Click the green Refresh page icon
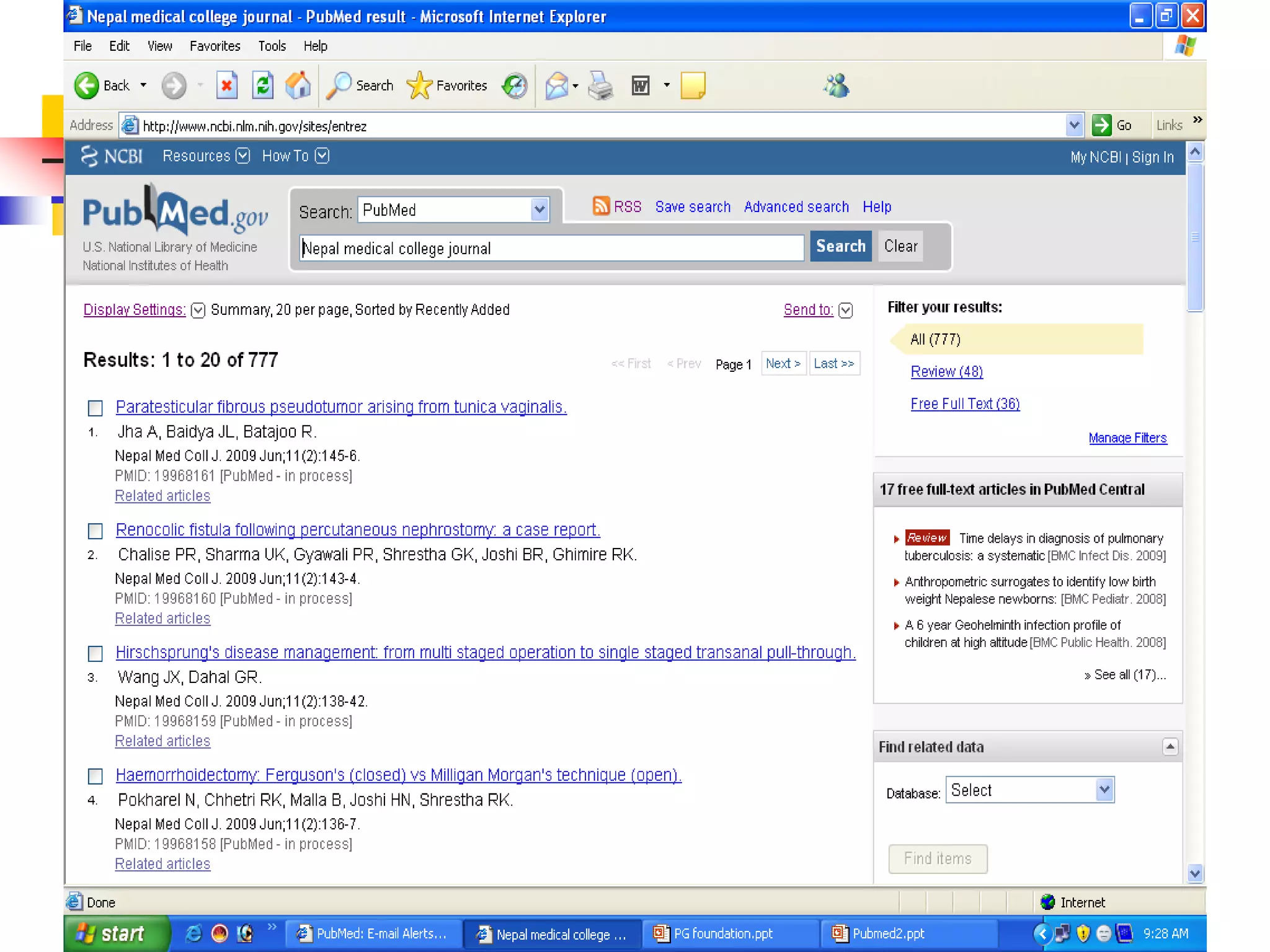 point(263,86)
